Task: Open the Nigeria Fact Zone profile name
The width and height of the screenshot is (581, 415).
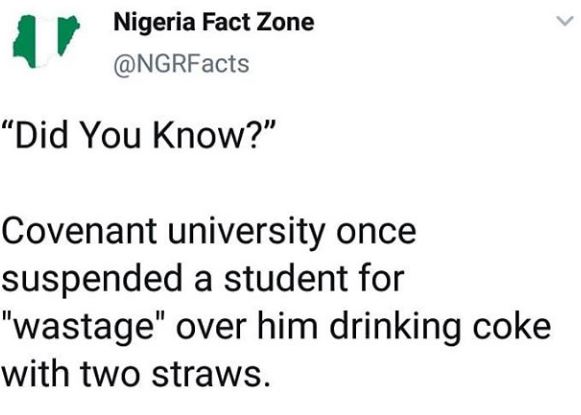Action: pyautogui.click(x=214, y=22)
